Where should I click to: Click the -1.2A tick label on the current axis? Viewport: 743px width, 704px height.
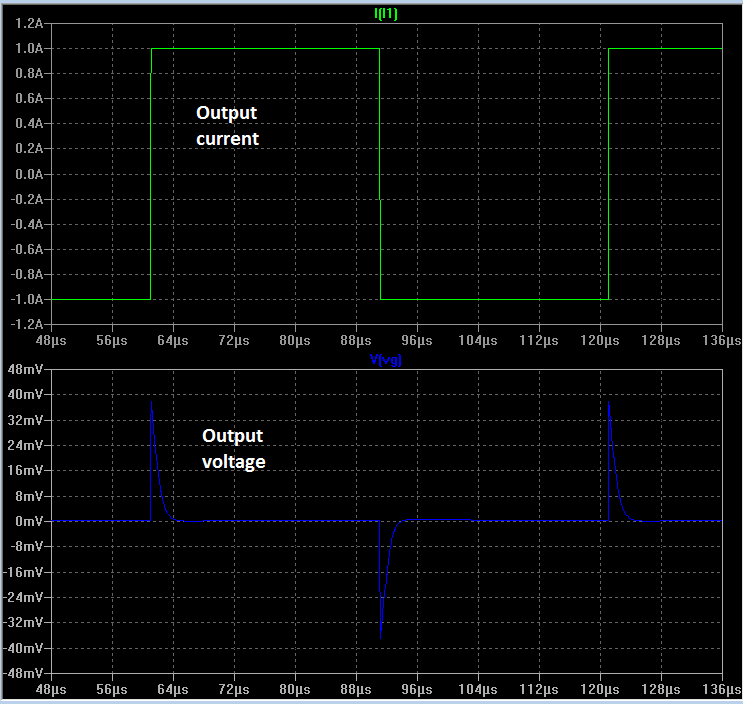[27, 325]
